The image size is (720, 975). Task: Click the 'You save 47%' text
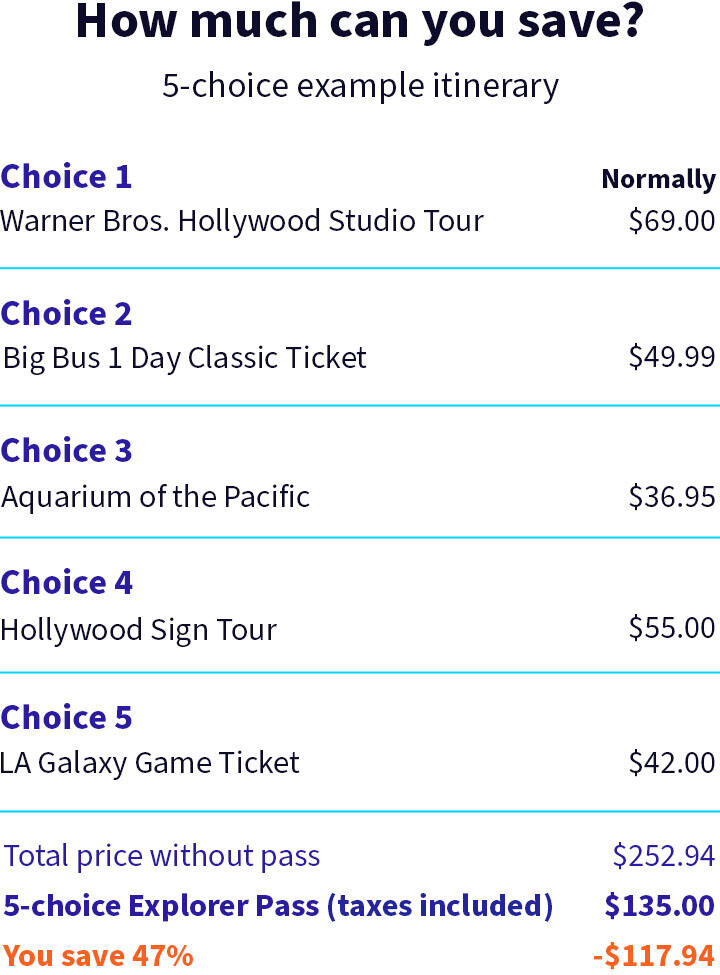pyautogui.click(x=98, y=956)
